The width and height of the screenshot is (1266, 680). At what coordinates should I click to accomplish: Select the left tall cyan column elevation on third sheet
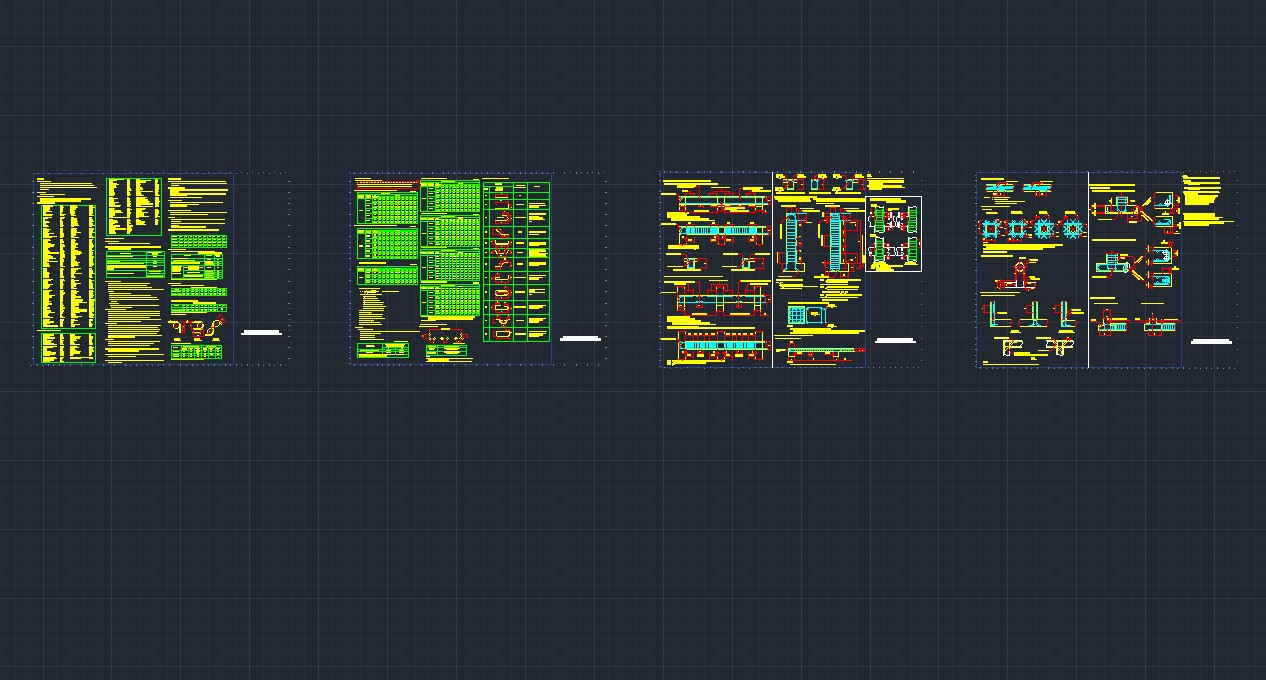789,241
